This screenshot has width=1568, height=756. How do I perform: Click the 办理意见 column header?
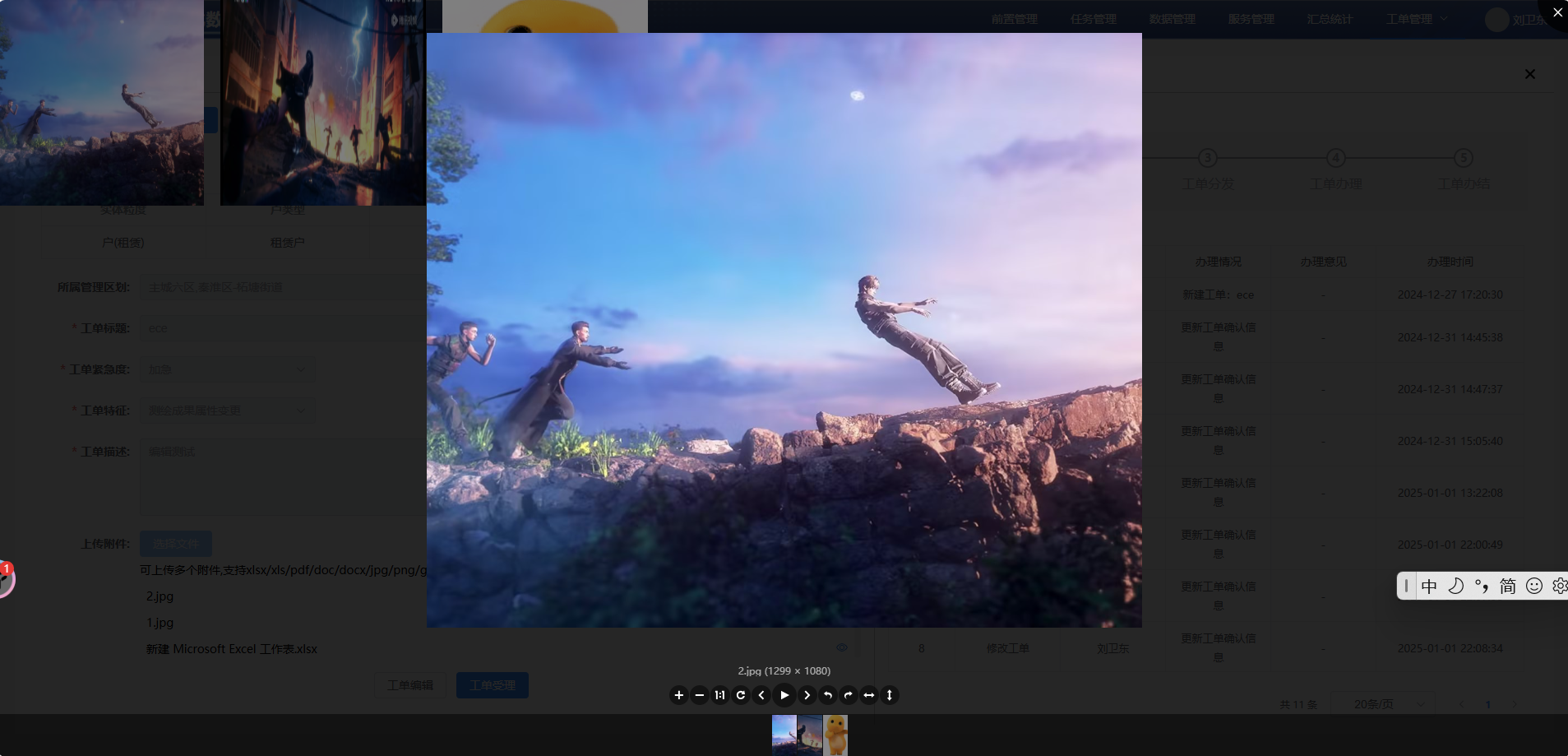[1323, 262]
